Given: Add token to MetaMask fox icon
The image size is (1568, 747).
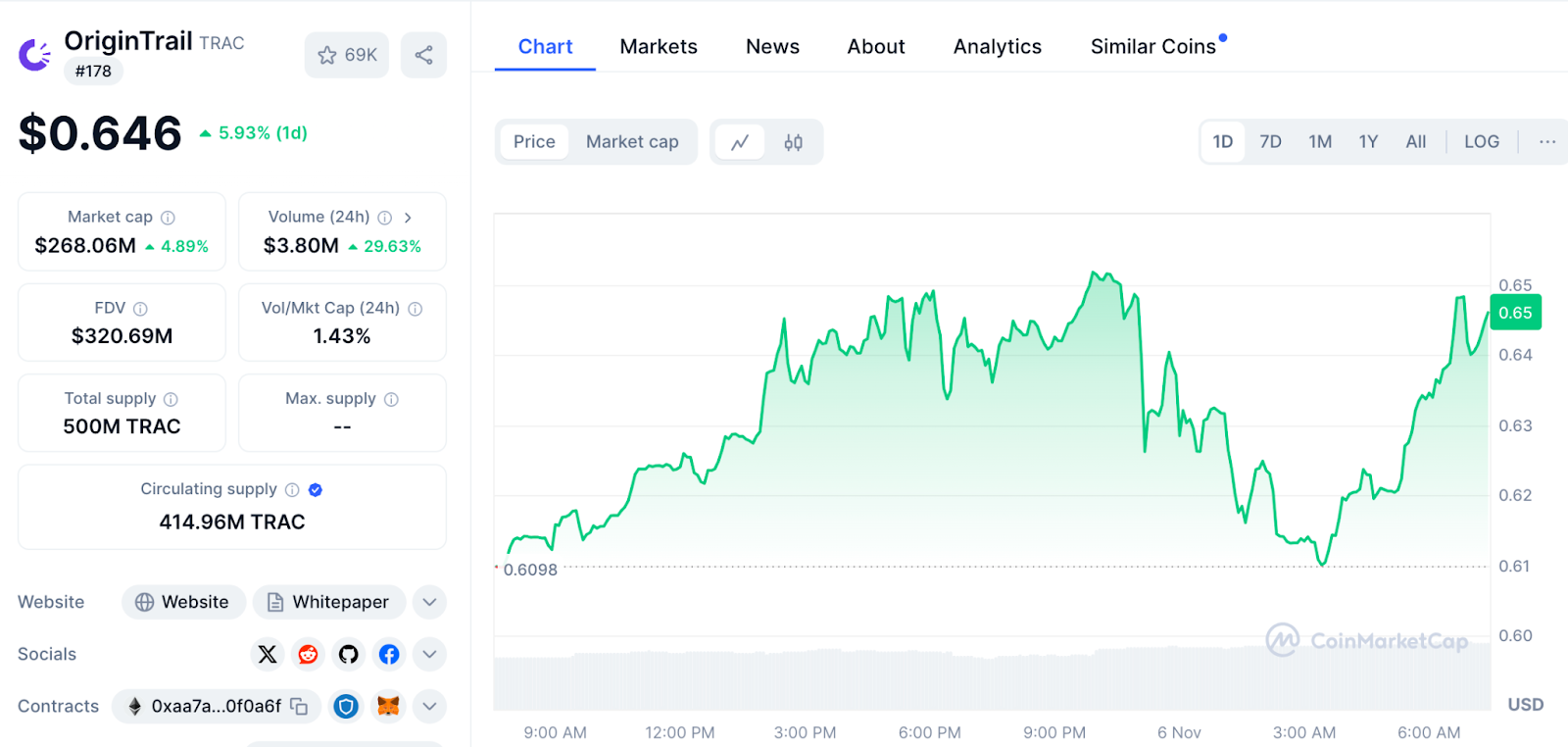Looking at the screenshot, I should coord(389,706).
